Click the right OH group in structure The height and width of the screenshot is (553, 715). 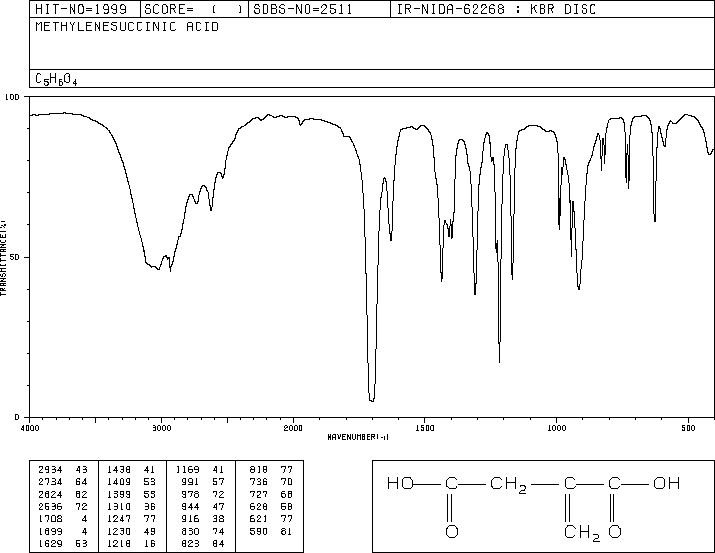coord(667,483)
